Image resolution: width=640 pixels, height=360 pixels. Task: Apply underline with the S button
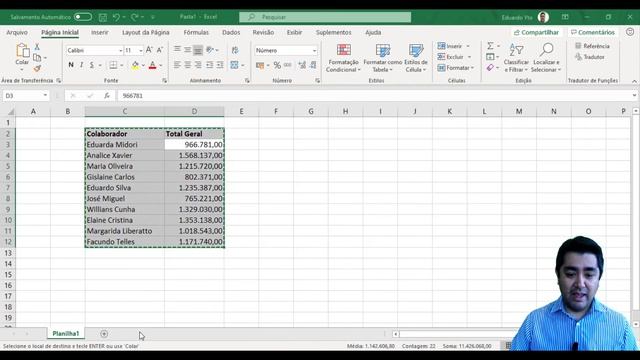click(91, 65)
